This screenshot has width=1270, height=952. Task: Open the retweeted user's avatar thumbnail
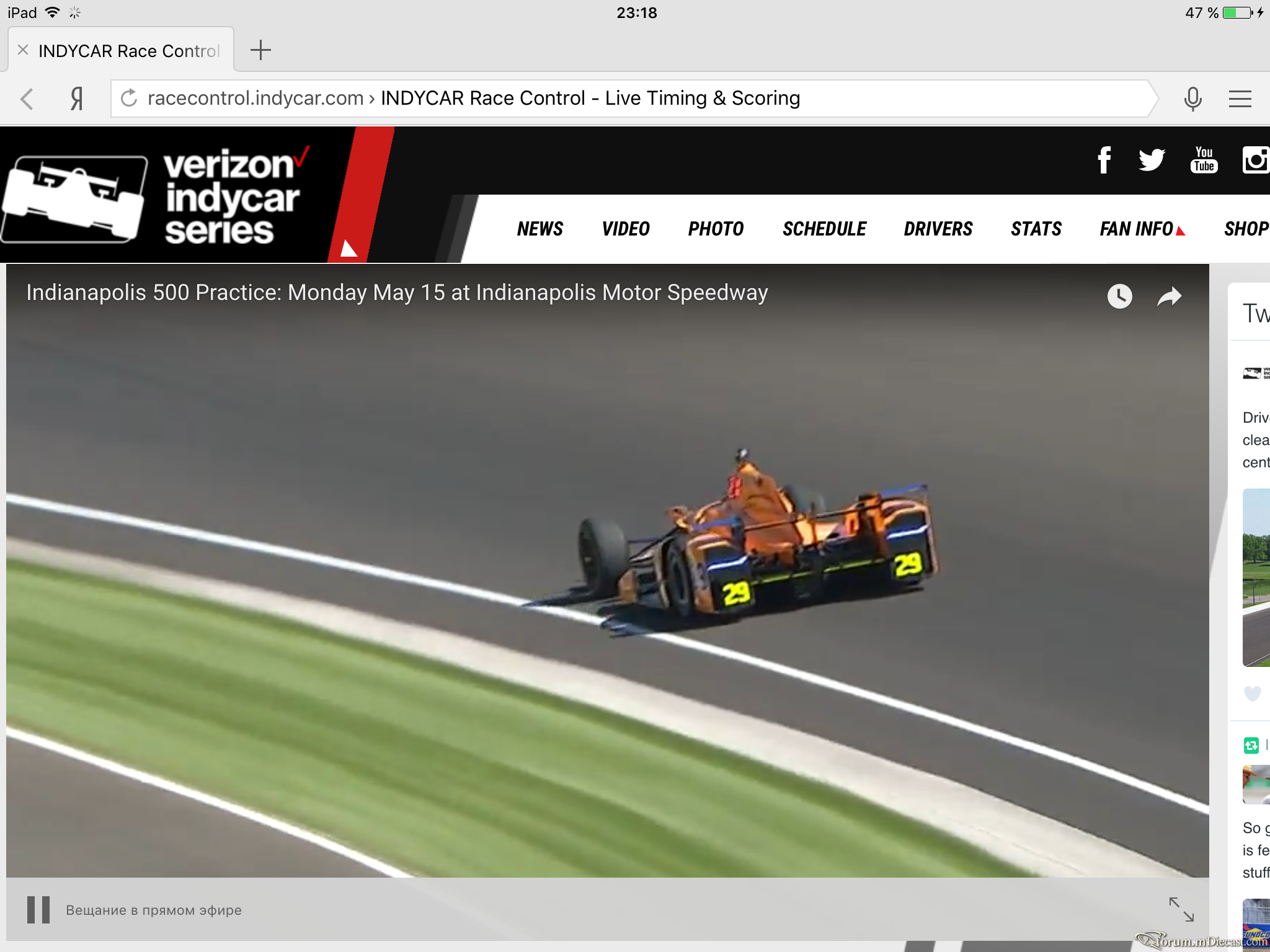[x=1256, y=785]
